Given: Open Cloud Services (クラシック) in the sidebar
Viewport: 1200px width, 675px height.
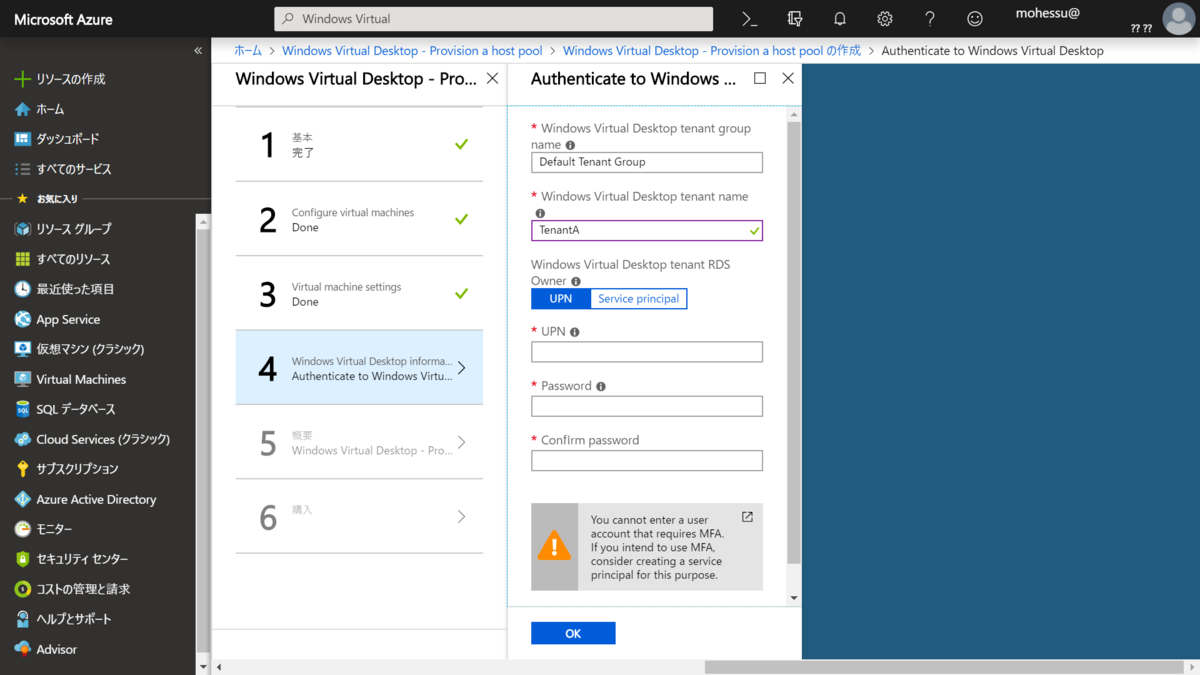Looking at the screenshot, I should 93,439.
